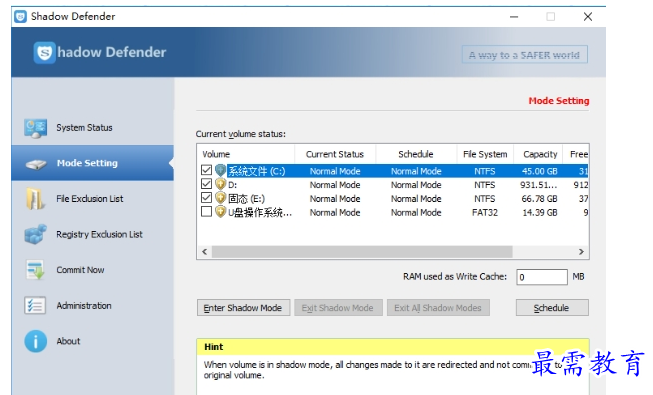The height and width of the screenshot is (395, 653).
Task: Uncheck the 系统文件 (C:) volume checkbox
Action: pos(206,170)
